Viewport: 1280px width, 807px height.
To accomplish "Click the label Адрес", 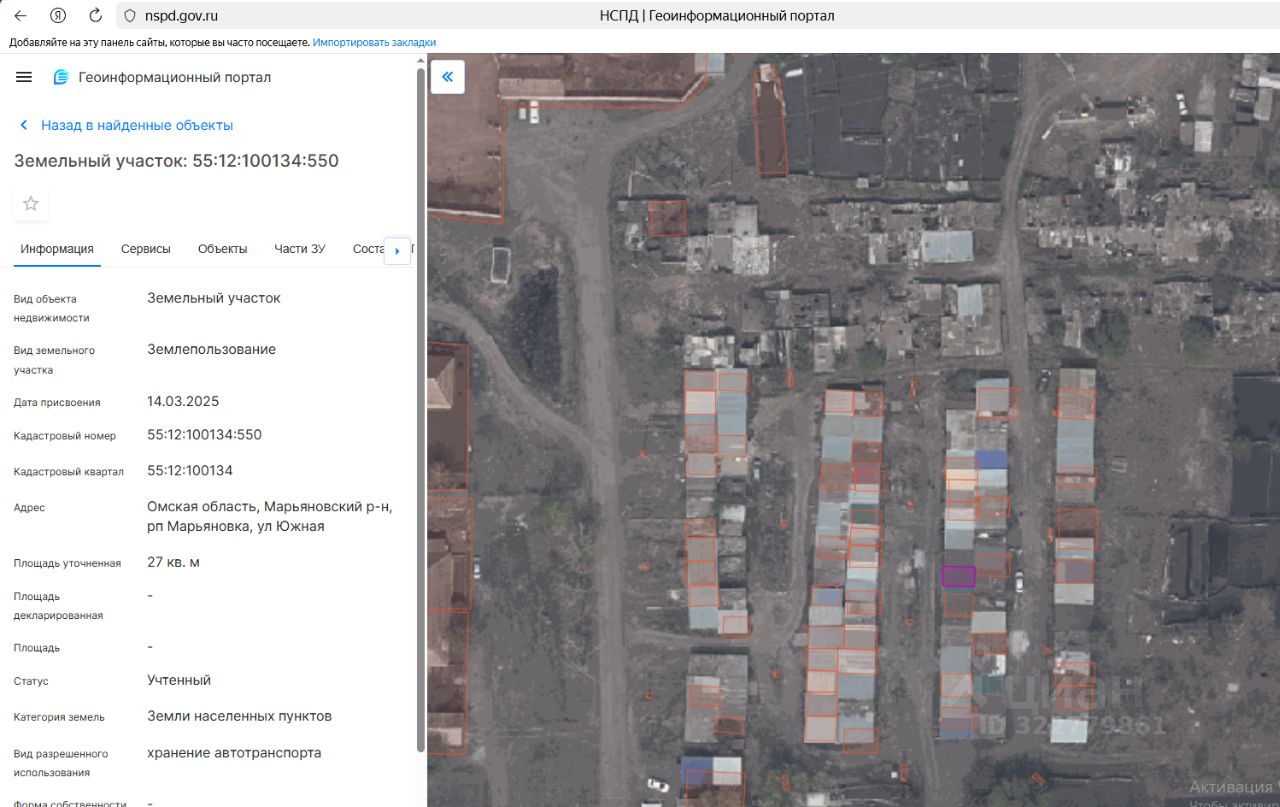I will click(29, 508).
